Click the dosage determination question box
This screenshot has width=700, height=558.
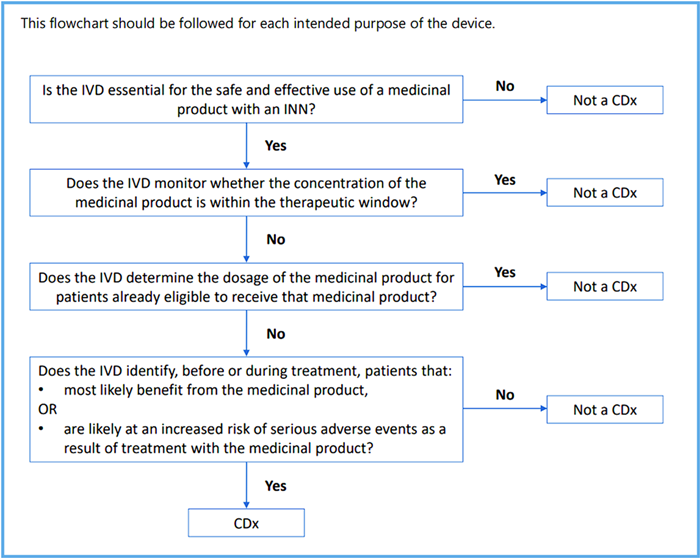point(246,287)
